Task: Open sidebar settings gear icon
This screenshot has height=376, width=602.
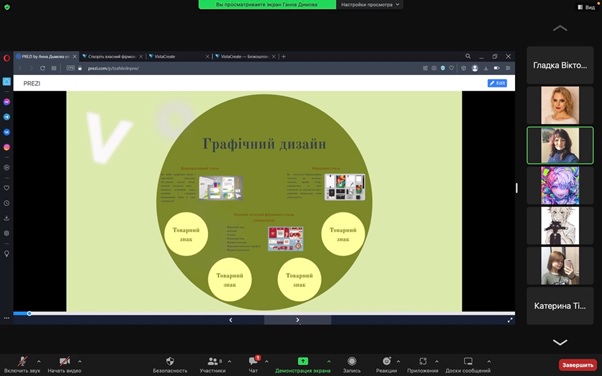Action: [x=7, y=233]
